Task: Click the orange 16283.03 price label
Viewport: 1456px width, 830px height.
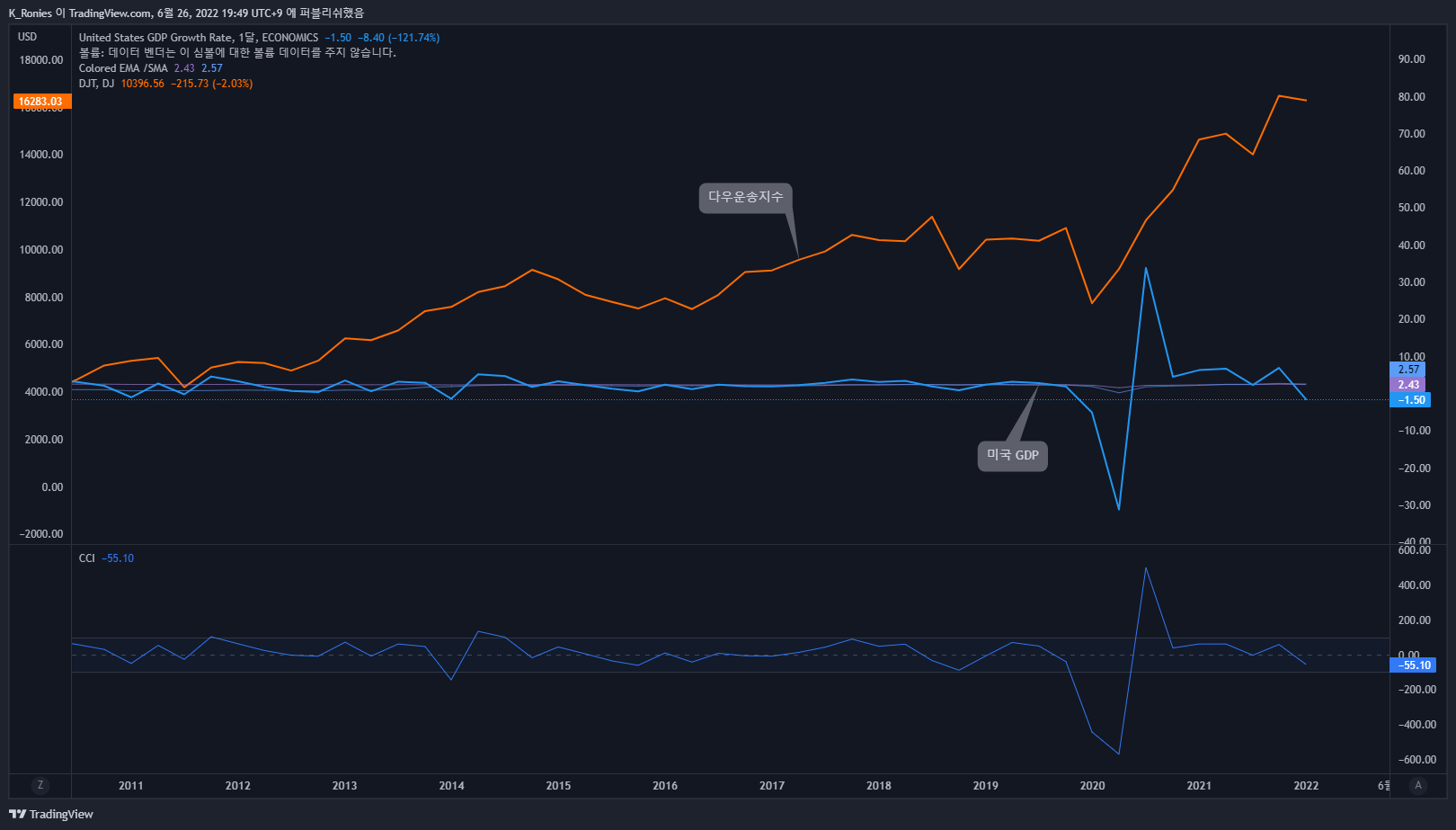Action: click(41, 102)
